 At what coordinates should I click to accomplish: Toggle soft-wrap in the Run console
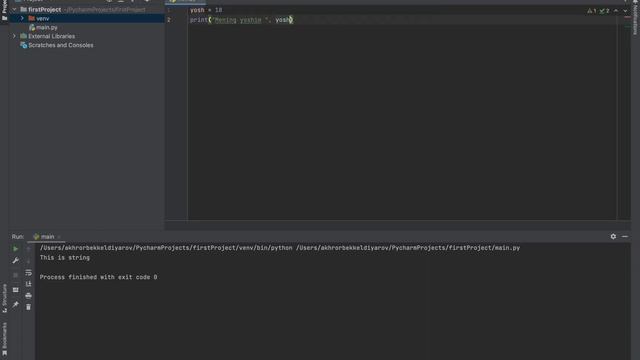[28, 272]
